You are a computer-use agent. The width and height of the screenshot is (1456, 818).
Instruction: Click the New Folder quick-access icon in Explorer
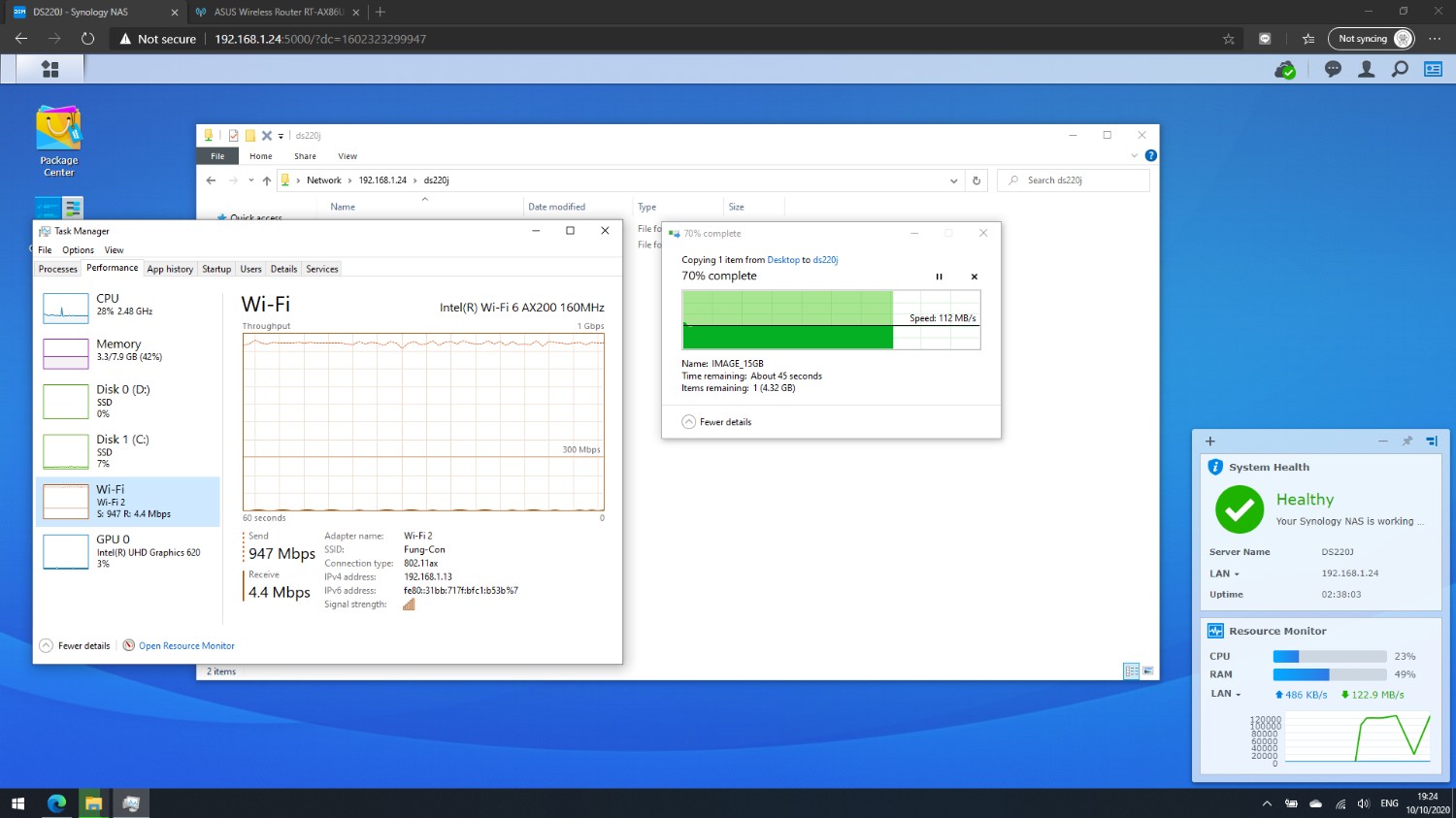pyautogui.click(x=249, y=136)
